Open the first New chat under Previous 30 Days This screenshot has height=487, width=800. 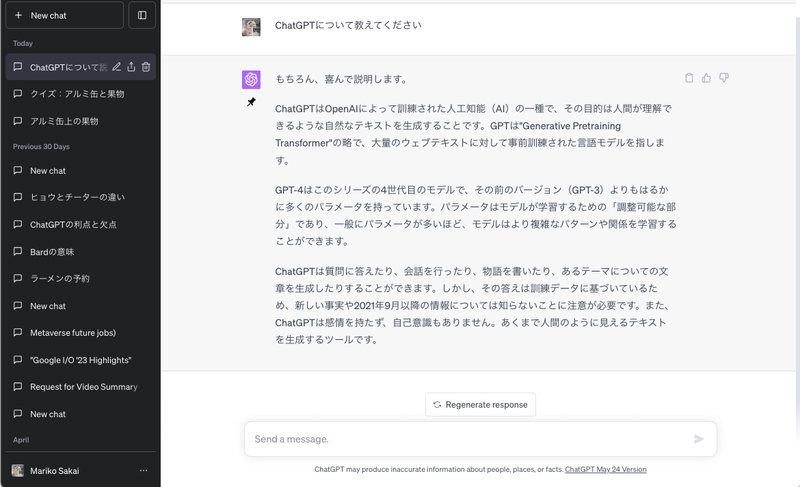pyautogui.click(x=81, y=171)
